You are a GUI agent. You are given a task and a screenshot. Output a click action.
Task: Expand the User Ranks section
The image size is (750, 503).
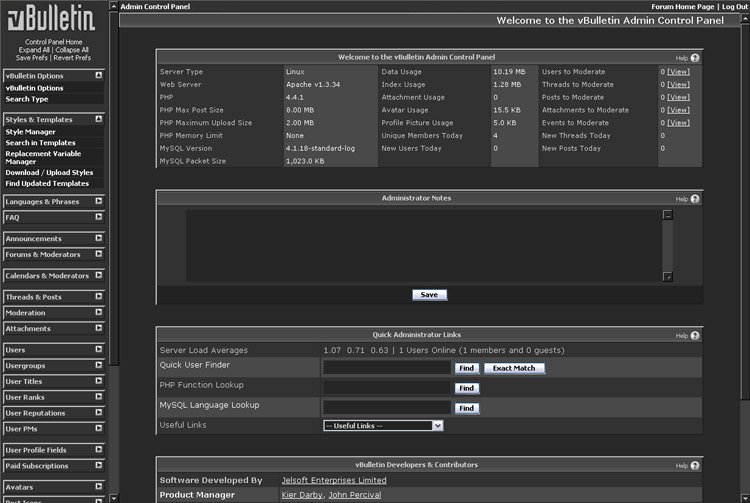click(x=99, y=396)
